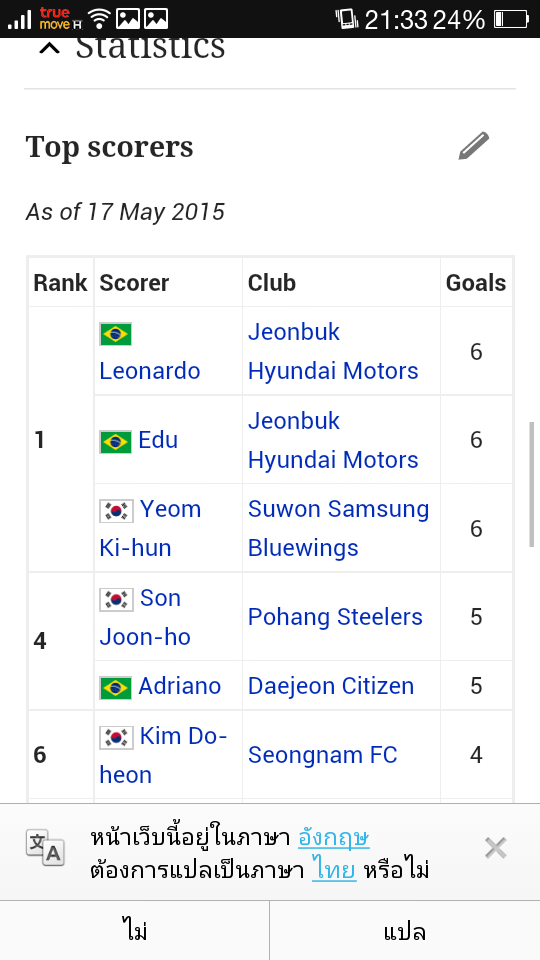Collapse the Statistics section chevron

tap(50, 48)
